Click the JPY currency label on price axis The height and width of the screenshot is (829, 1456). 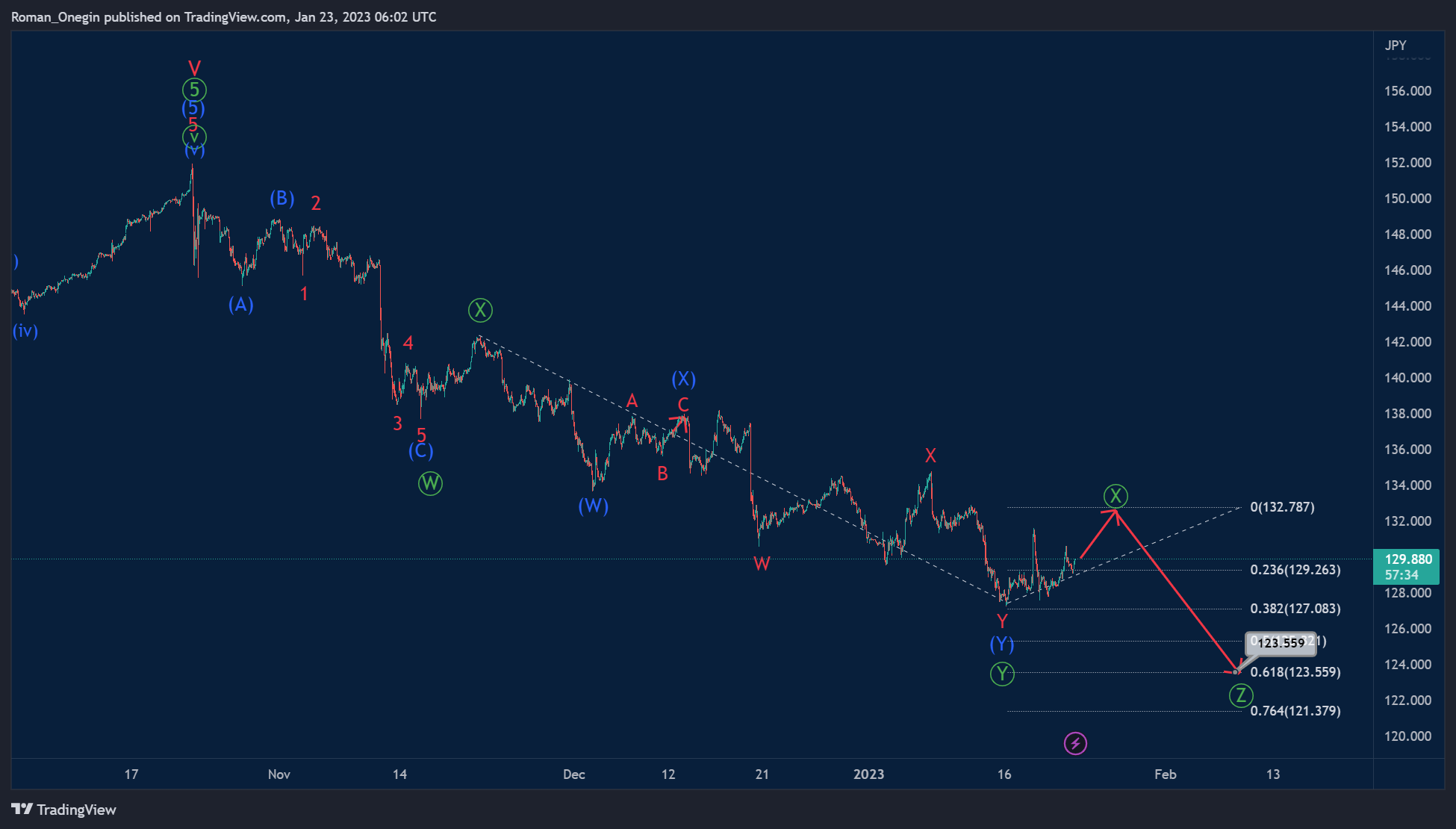pyautogui.click(x=1396, y=46)
